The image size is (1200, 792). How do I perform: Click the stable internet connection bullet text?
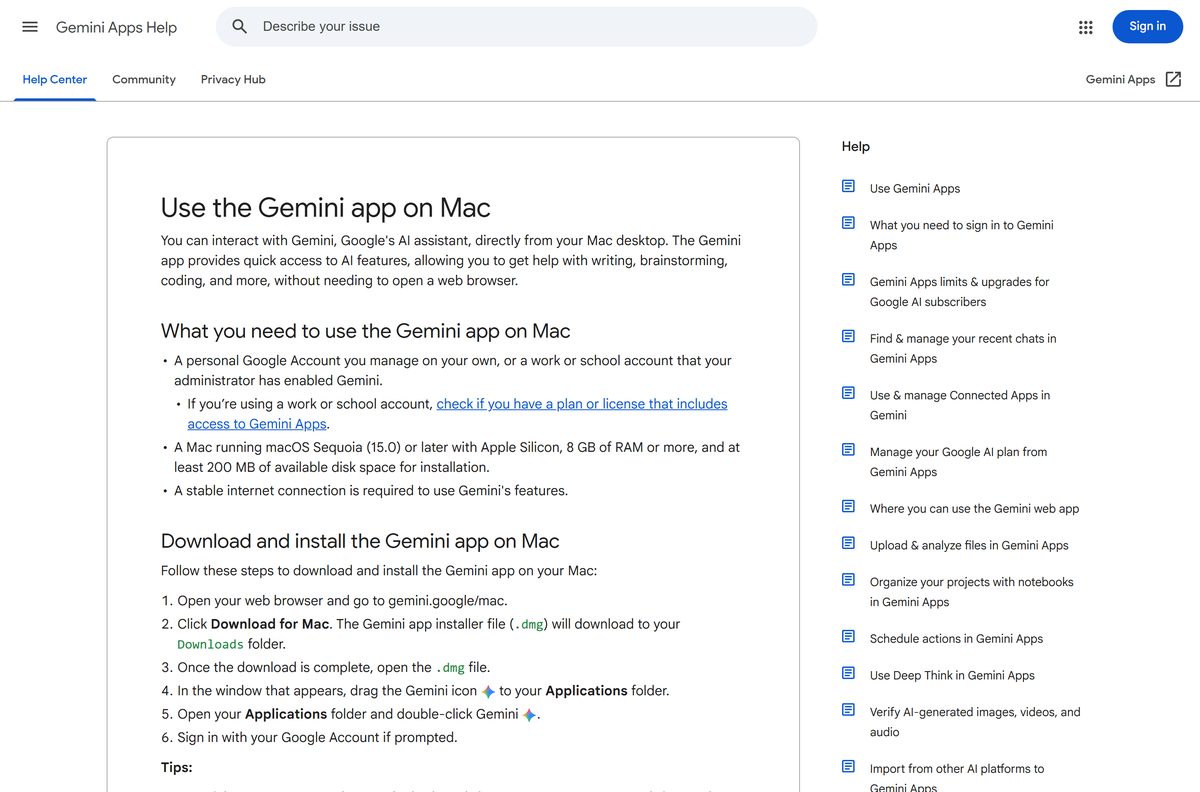(371, 491)
